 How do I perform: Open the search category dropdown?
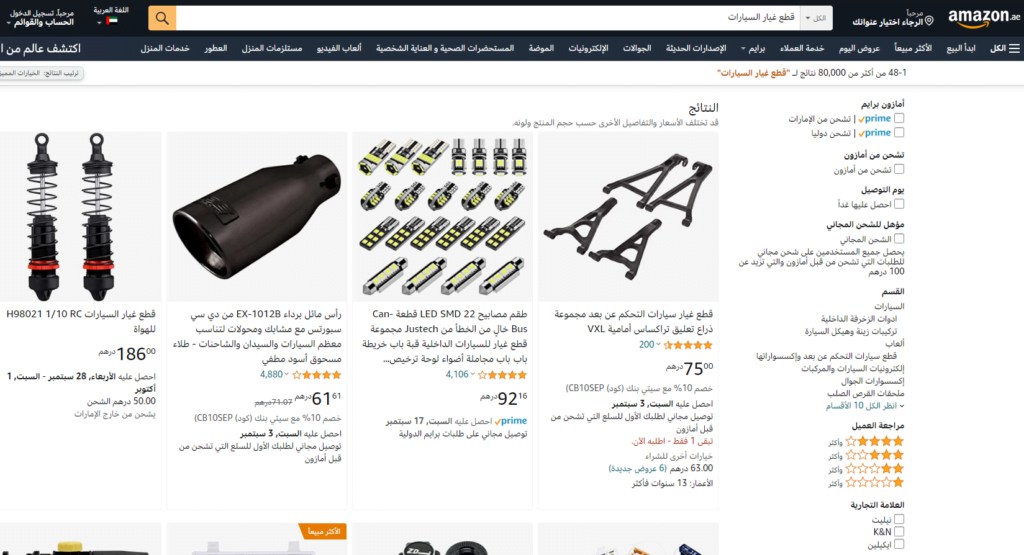point(816,18)
